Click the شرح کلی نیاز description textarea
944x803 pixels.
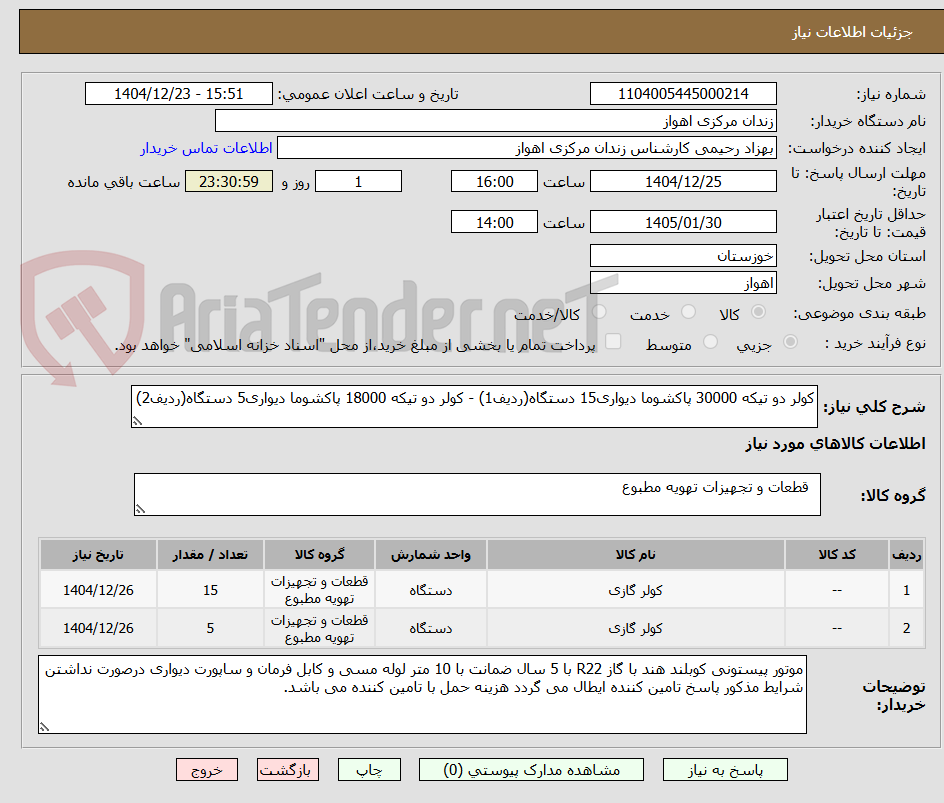pyautogui.click(x=474, y=407)
